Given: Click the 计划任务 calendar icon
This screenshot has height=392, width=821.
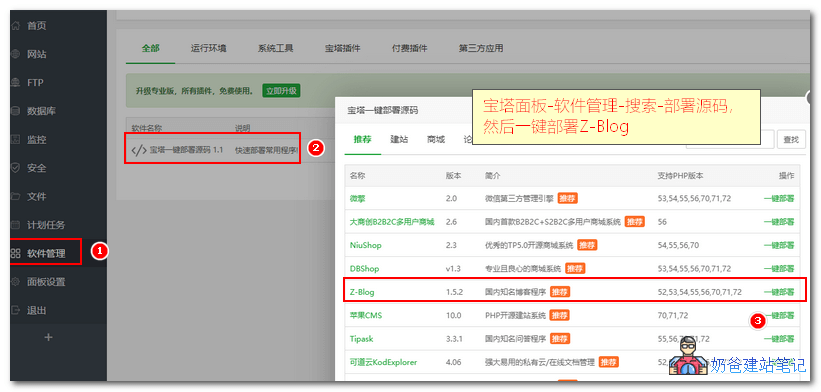Looking at the screenshot, I should click(15, 225).
